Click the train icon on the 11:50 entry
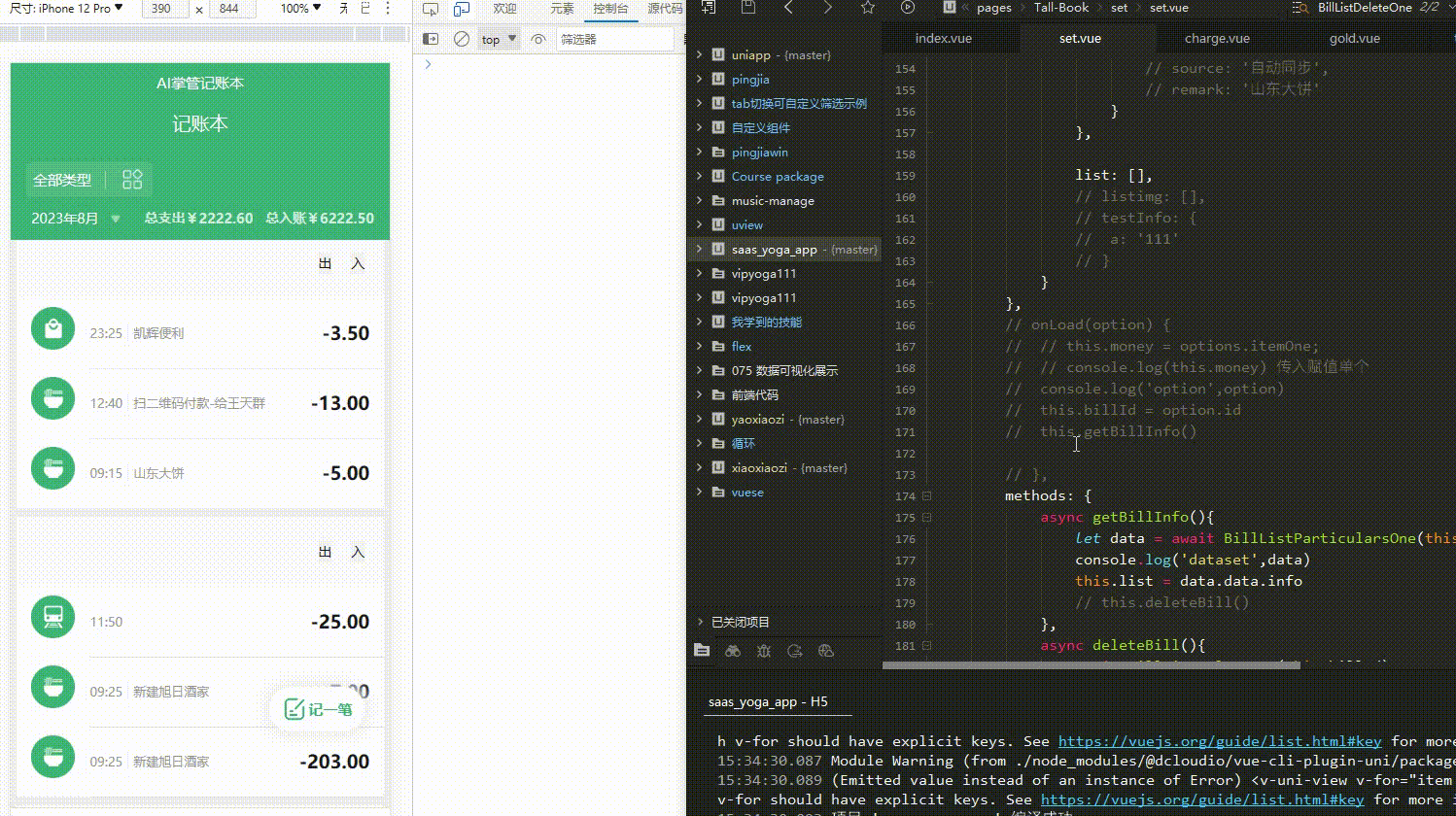Screen dimensions: 1456x816 pos(53,617)
